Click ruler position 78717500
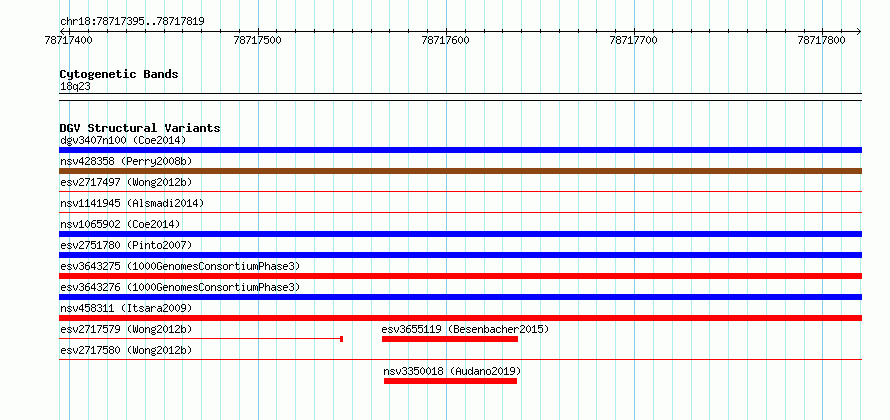890x420 pixels. point(258,40)
